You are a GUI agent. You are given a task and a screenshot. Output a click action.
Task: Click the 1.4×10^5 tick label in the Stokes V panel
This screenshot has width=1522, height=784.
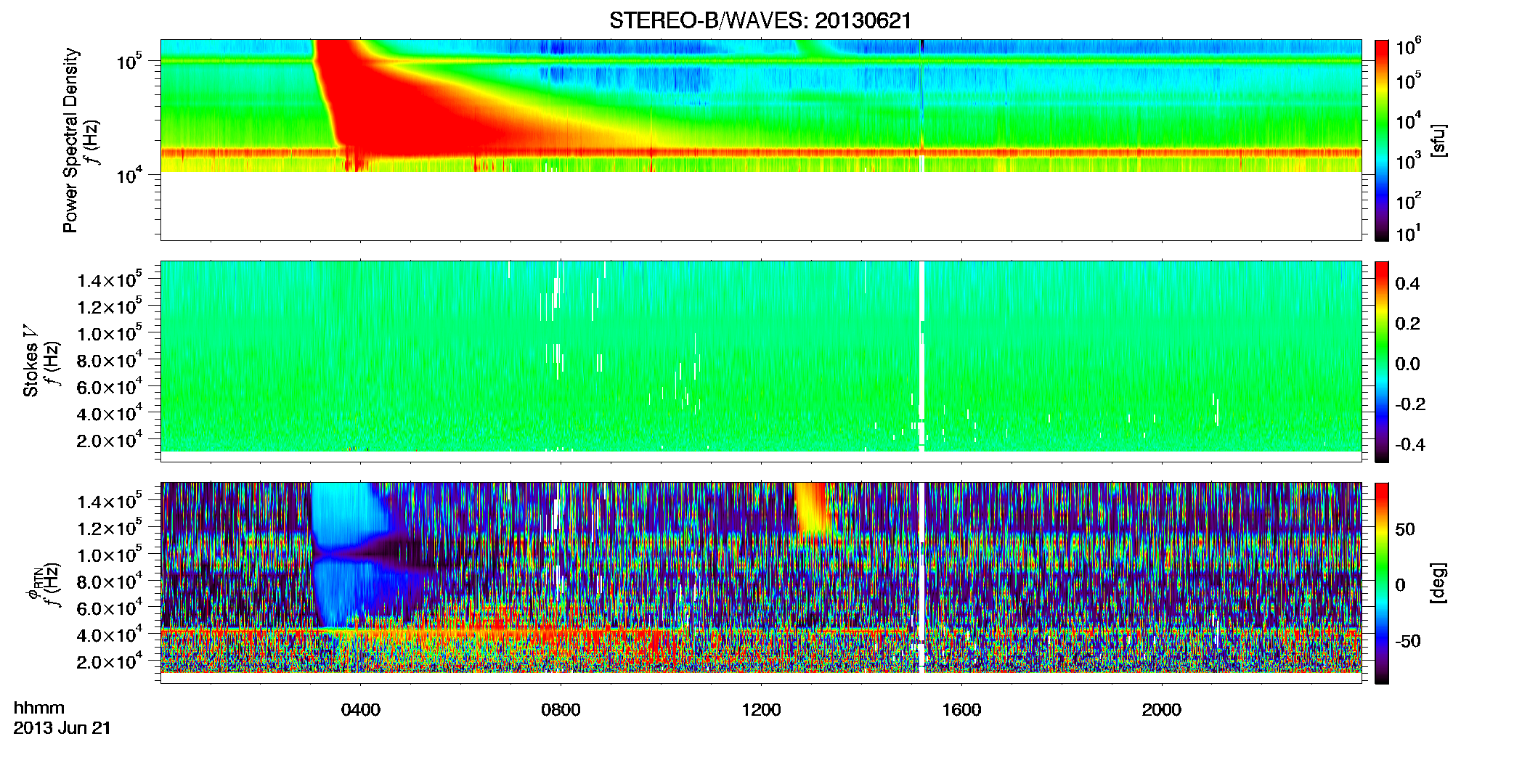click(110, 279)
